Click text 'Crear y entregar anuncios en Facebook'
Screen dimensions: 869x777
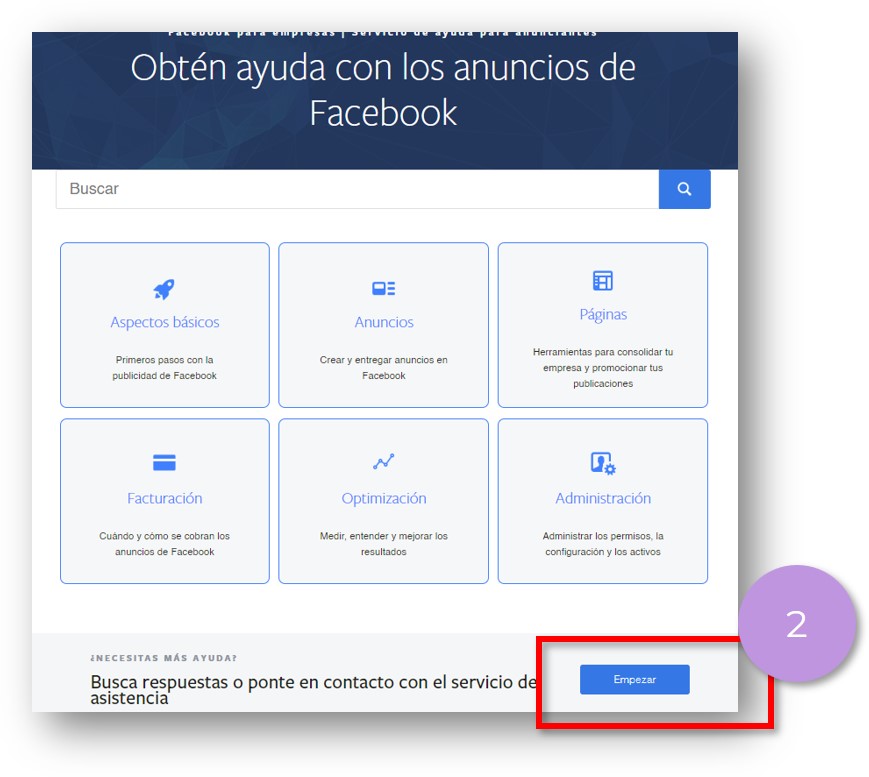click(x=384, y=367)
